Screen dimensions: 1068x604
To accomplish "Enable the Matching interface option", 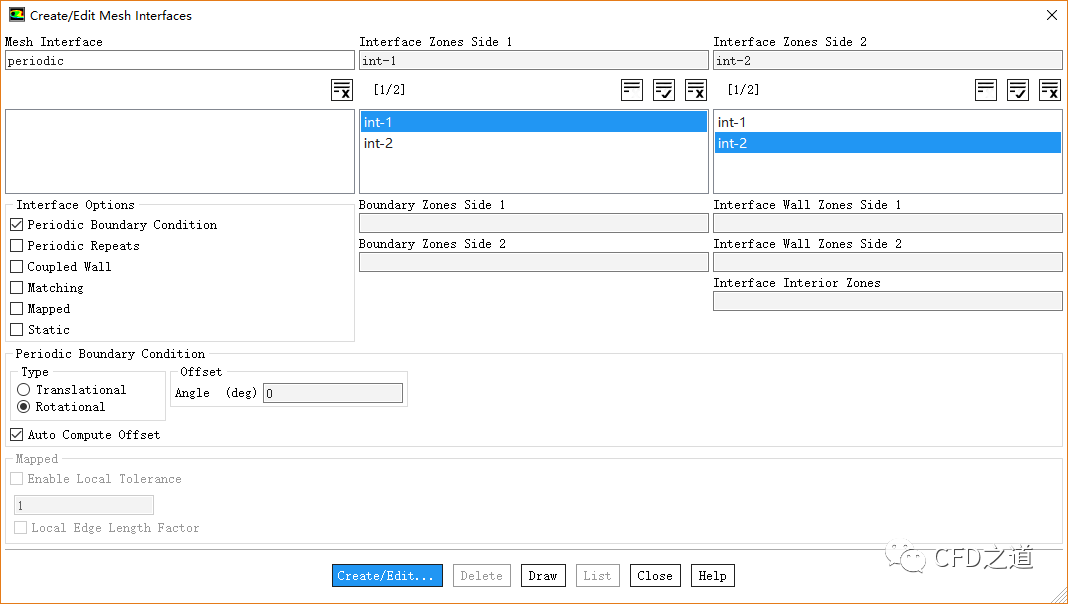I will pyautogui.click(x=17, y=288).
